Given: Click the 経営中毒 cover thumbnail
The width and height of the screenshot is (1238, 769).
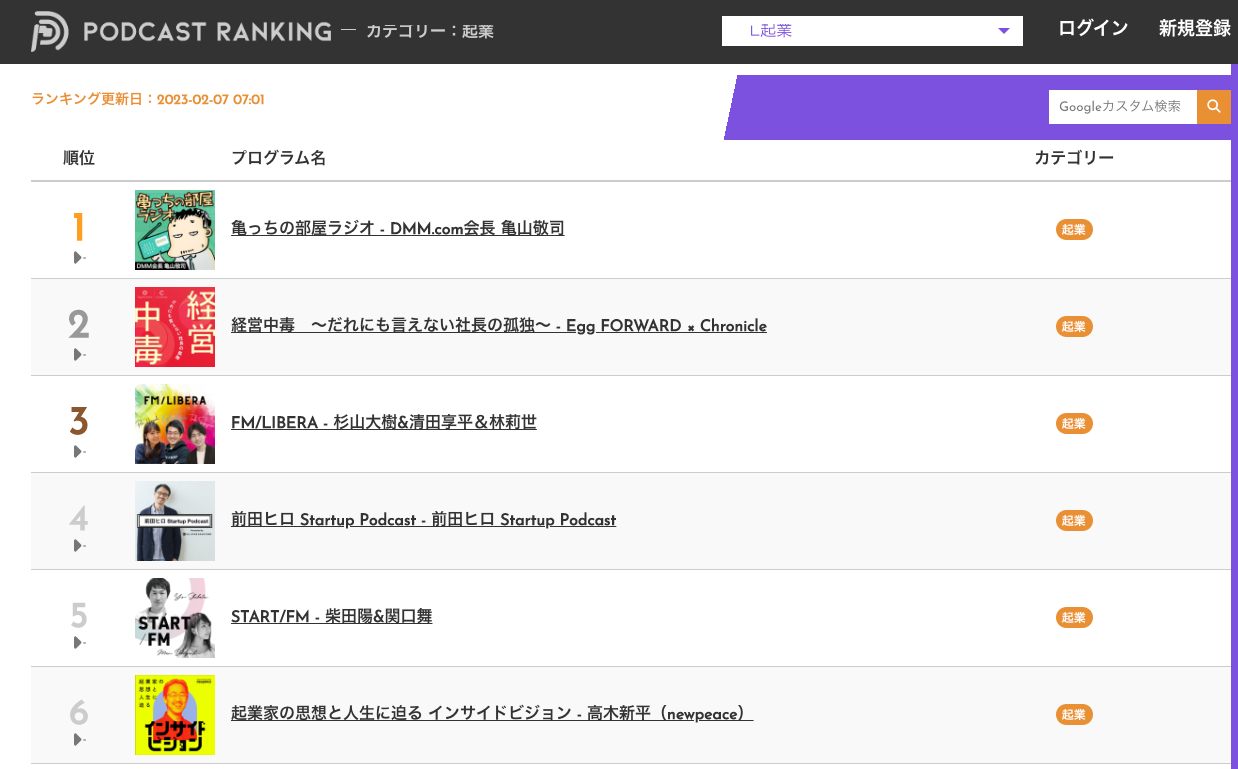Looking at the screenshot, I should click(x=175, y=327).
